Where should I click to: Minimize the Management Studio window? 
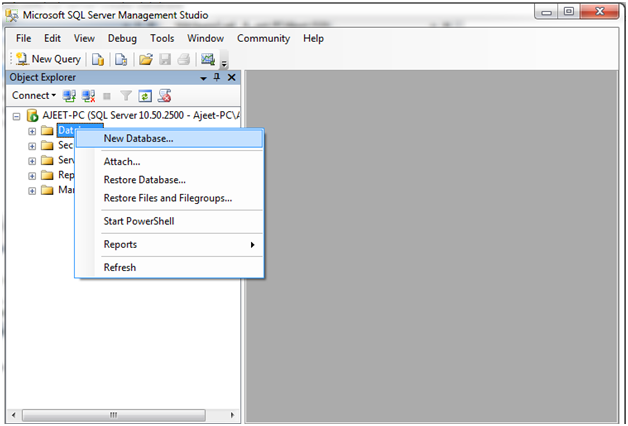coord(547,12)
